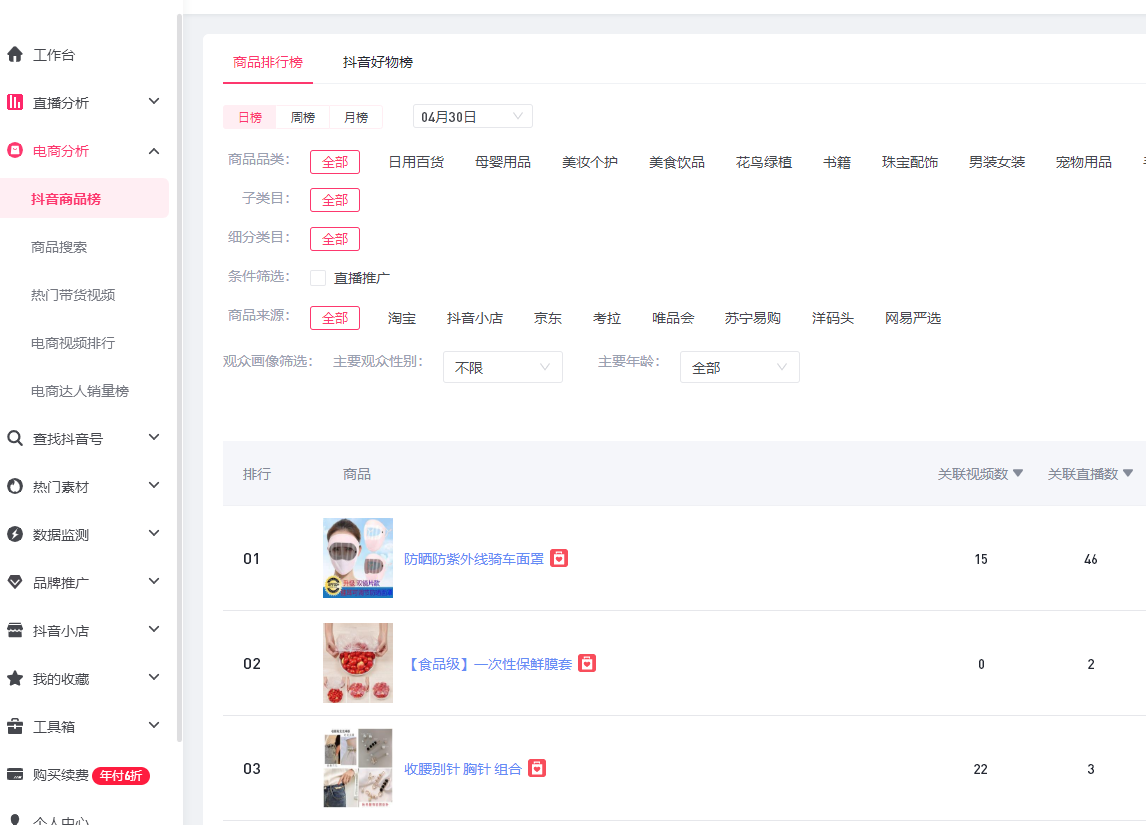1146x825 pixels.
Task: Click the home icon beside 工作台
Action: pos(15,54)
